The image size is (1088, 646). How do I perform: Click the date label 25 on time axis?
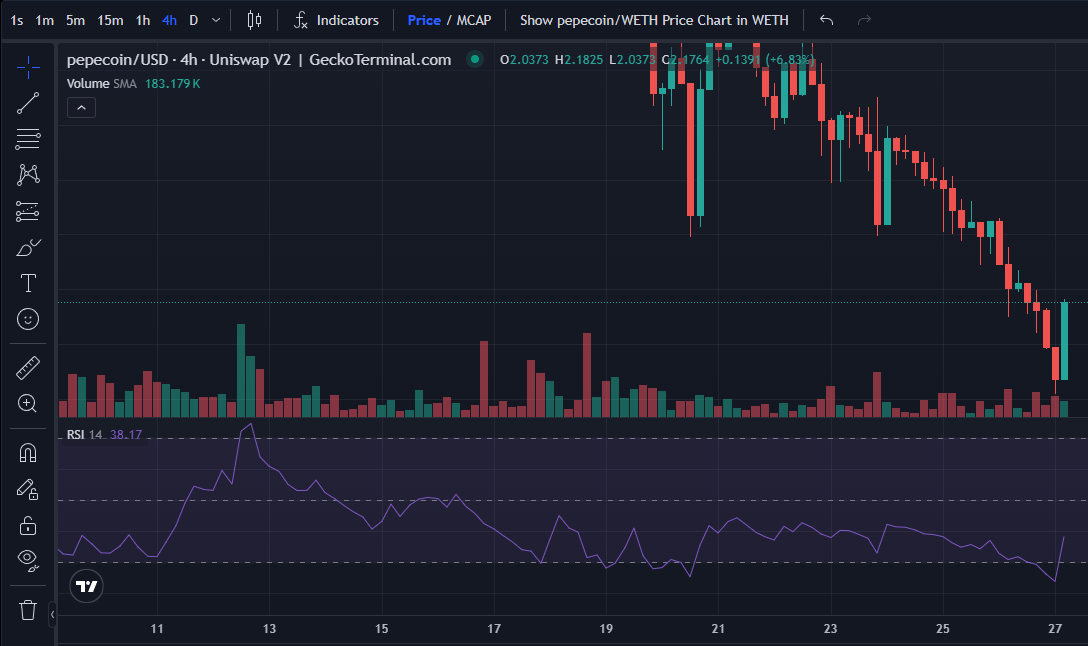coord(942,629)
